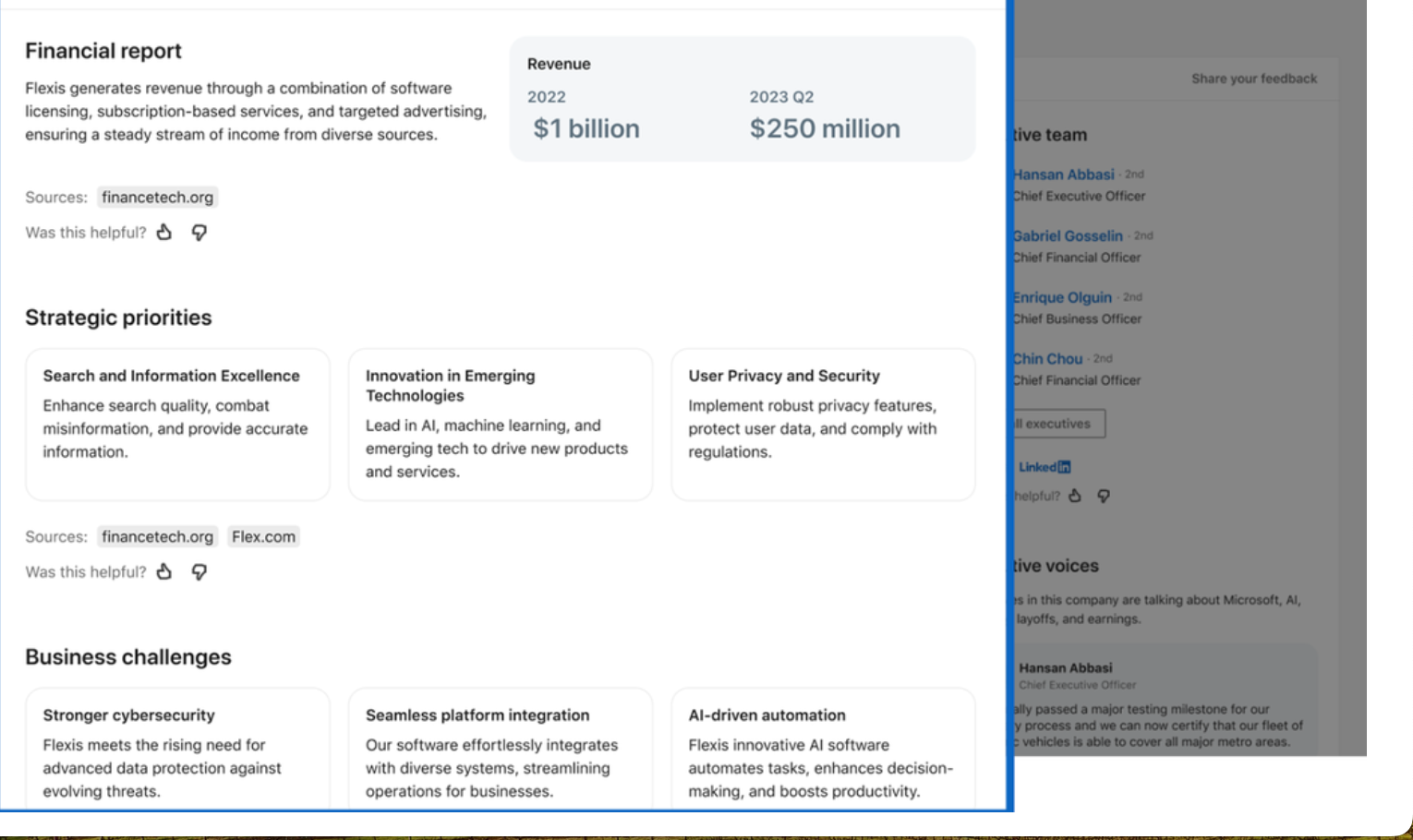Click the LinkedIn logo in background panel
The image size is (1413, 840).
point(1045,467)
